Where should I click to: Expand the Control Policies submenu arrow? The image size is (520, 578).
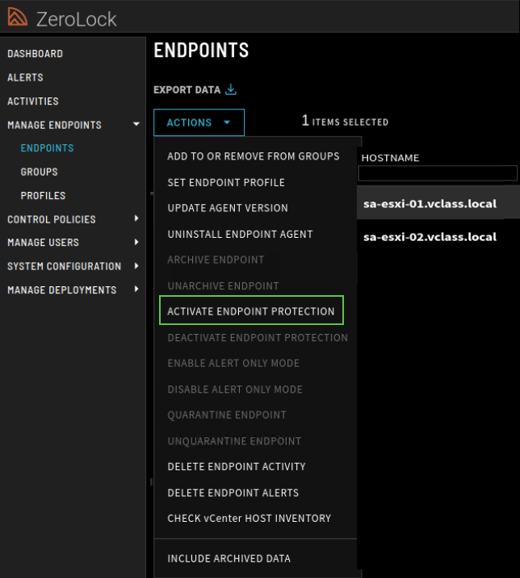pos(136,219)
